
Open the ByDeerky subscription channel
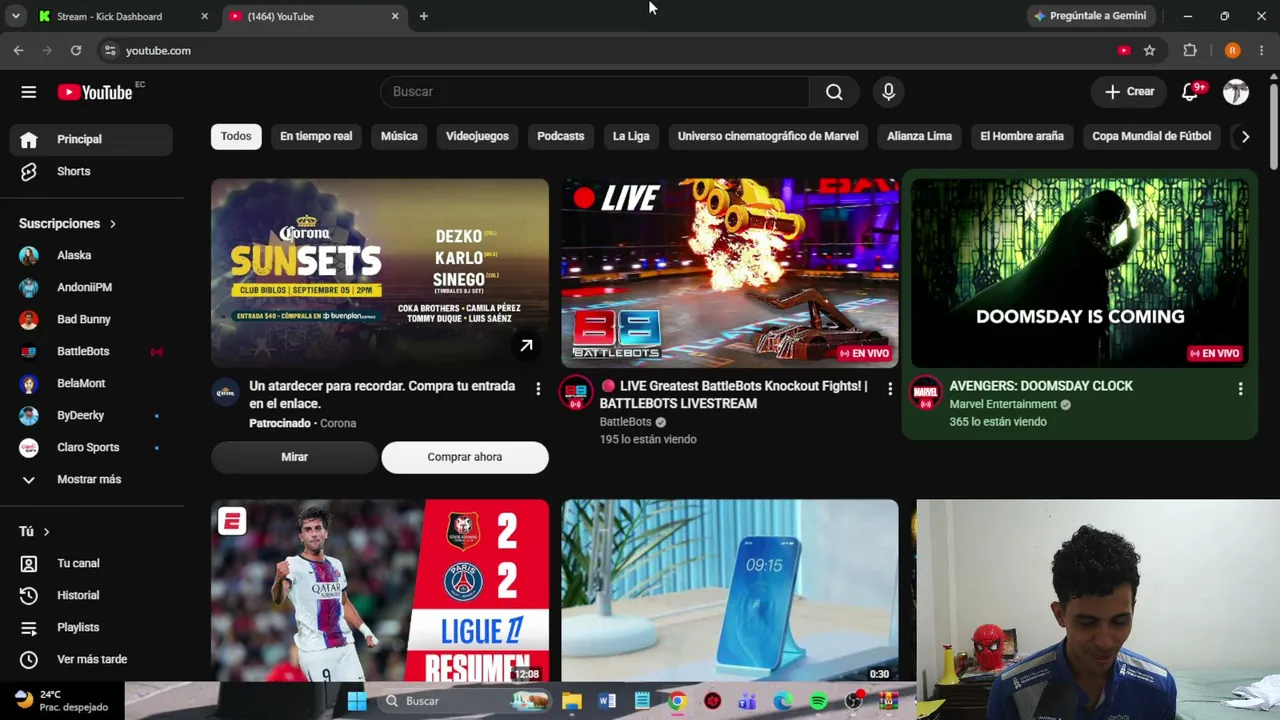point(91,415)
